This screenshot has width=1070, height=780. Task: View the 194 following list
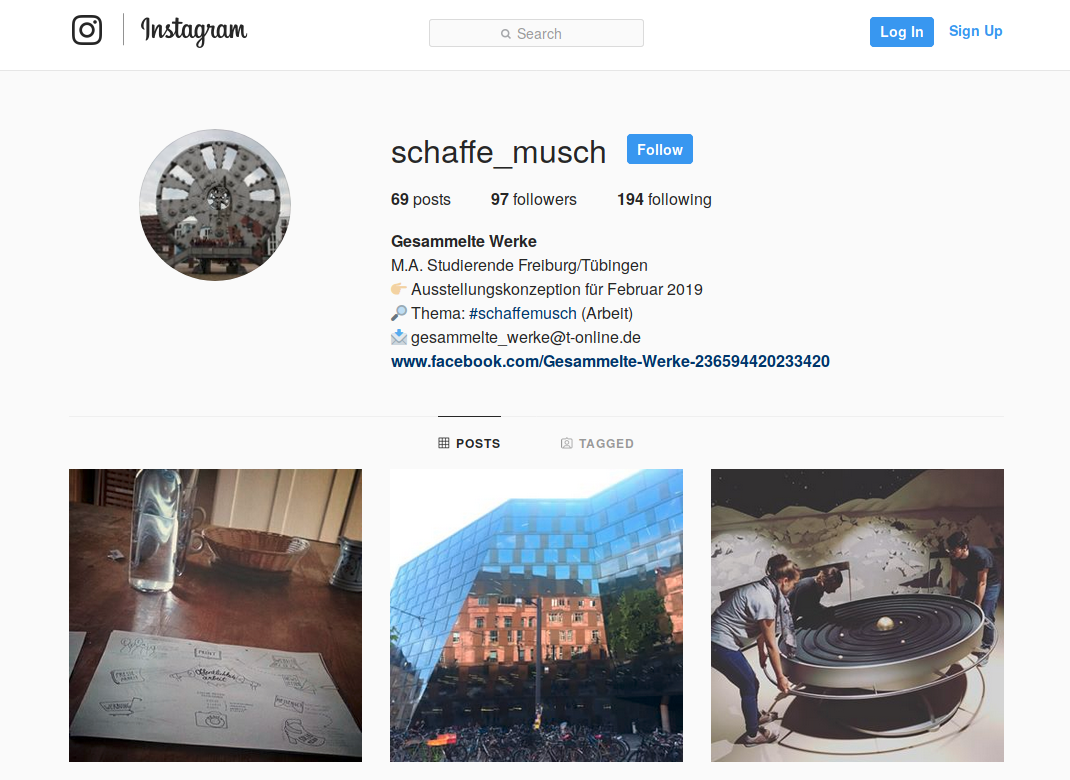tap(664, 199)
